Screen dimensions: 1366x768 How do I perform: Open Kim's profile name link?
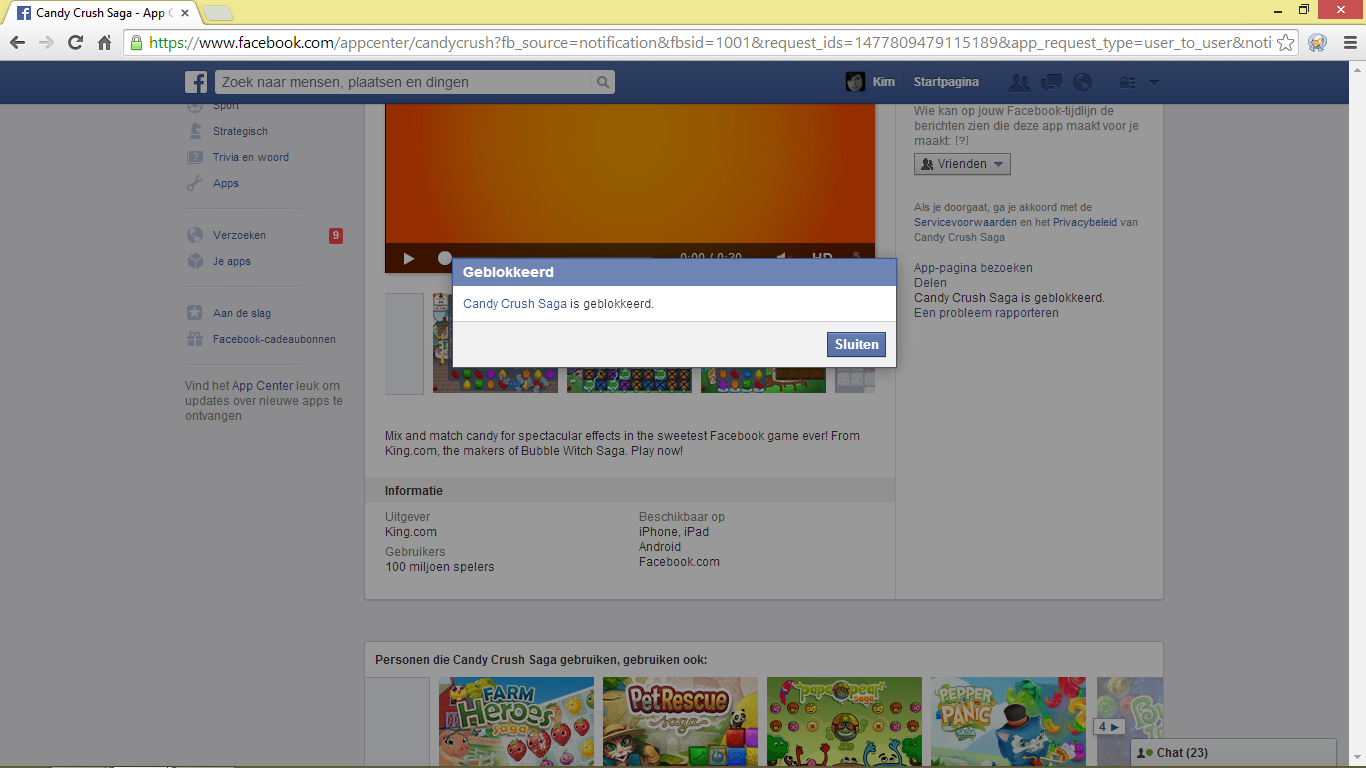click(x=884, y=82)
